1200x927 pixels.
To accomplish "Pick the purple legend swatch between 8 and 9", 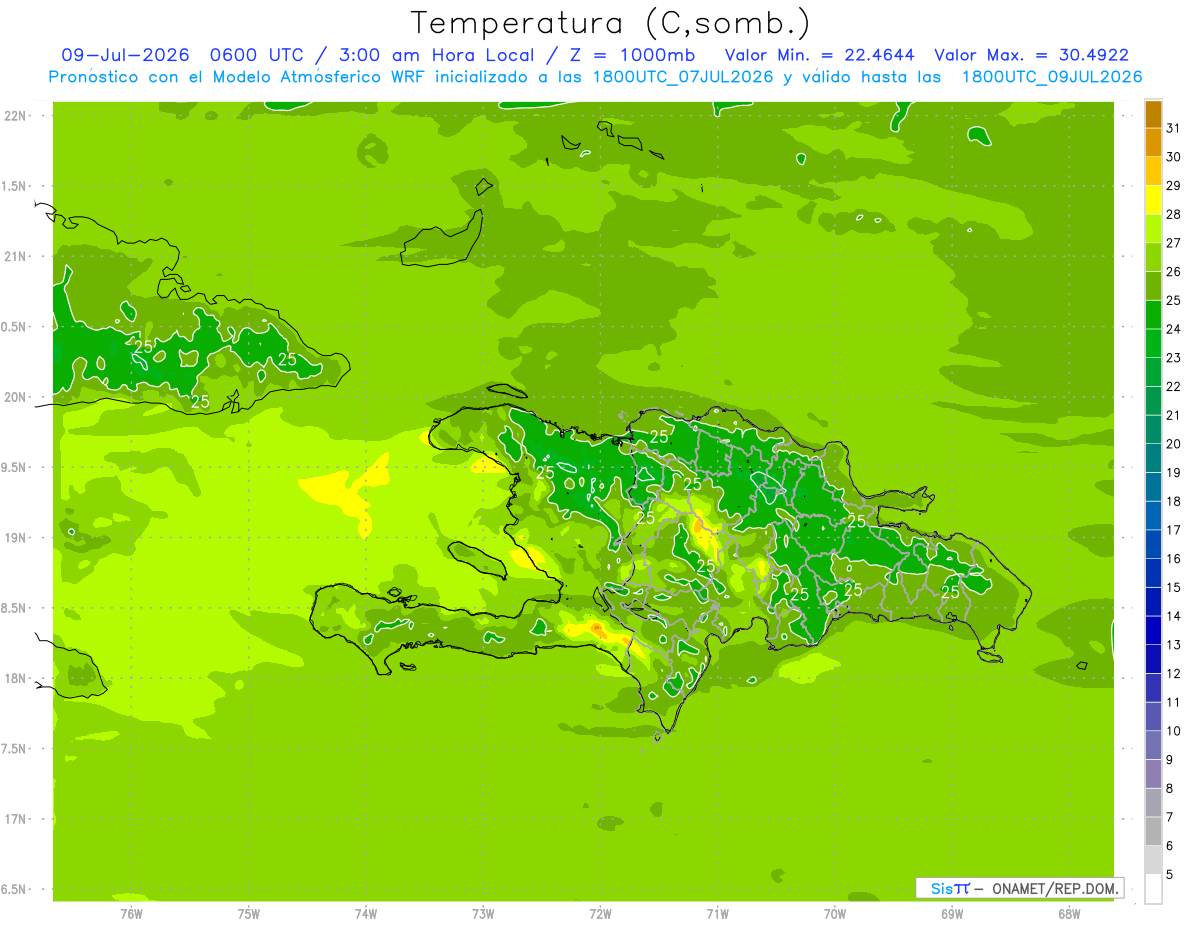I will tap(1153, 774).
